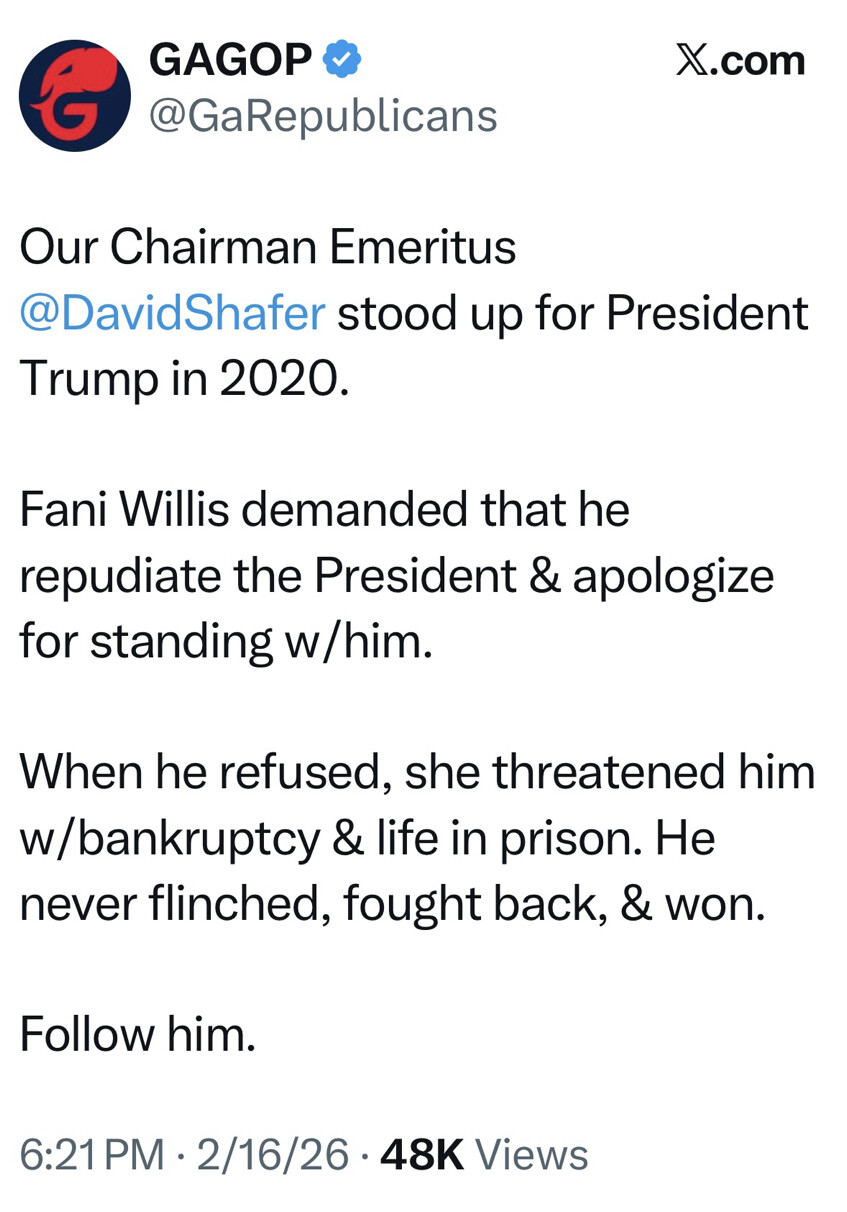Click the blue verified checkmark badge

342,60
